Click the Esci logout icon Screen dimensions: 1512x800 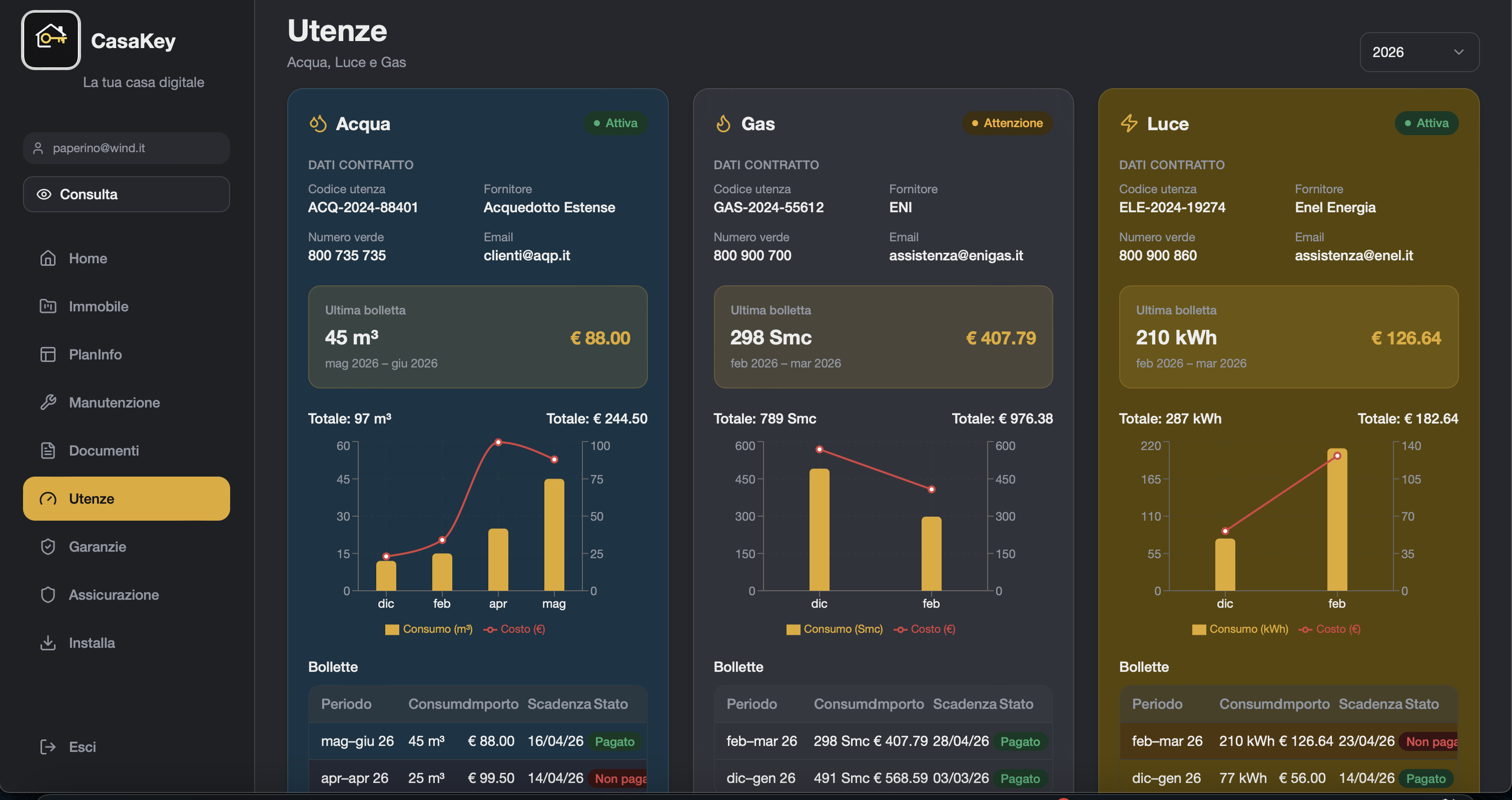tap(48, 747)
